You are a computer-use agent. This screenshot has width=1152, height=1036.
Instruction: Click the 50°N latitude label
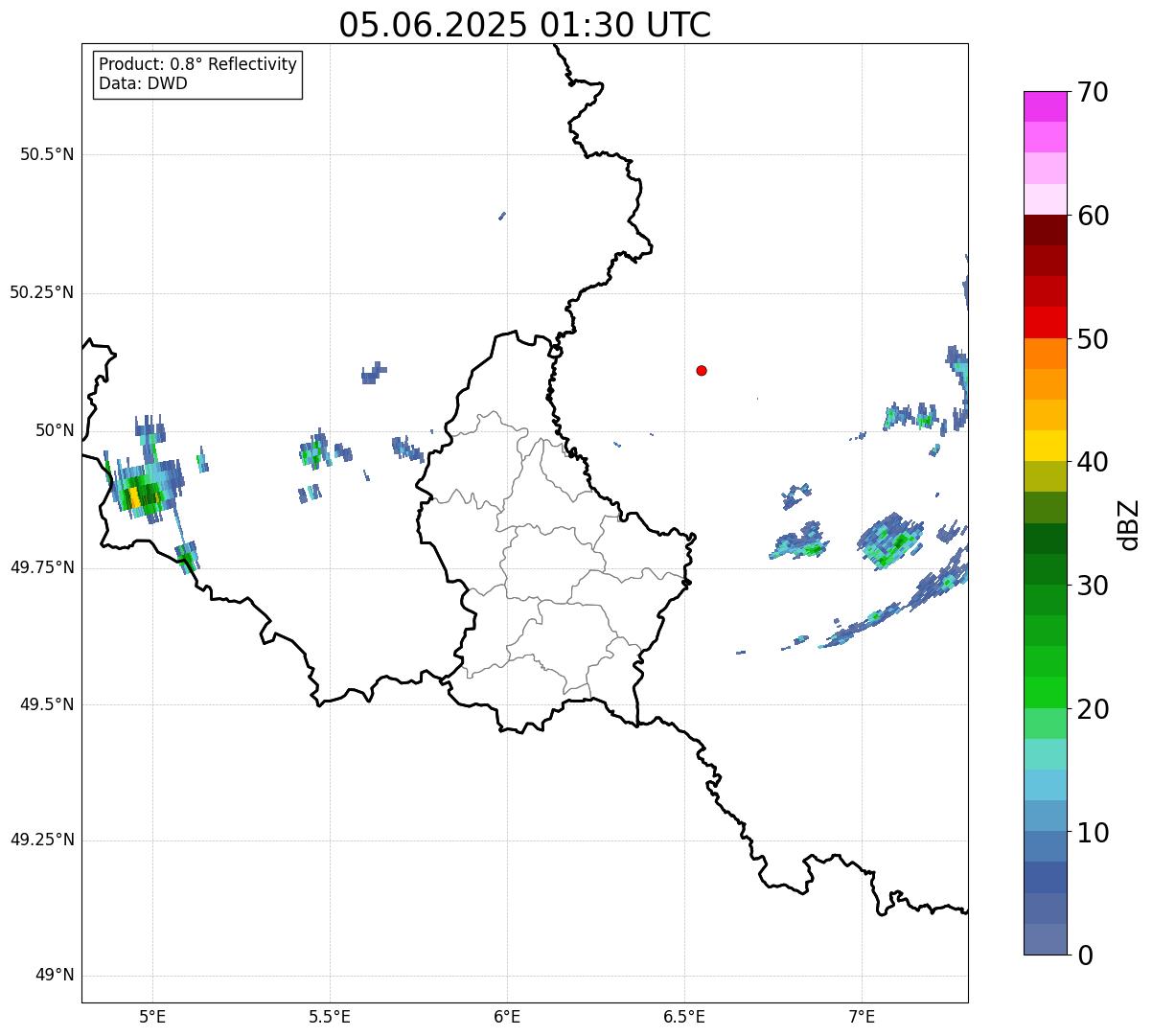[x=54, y=430]
